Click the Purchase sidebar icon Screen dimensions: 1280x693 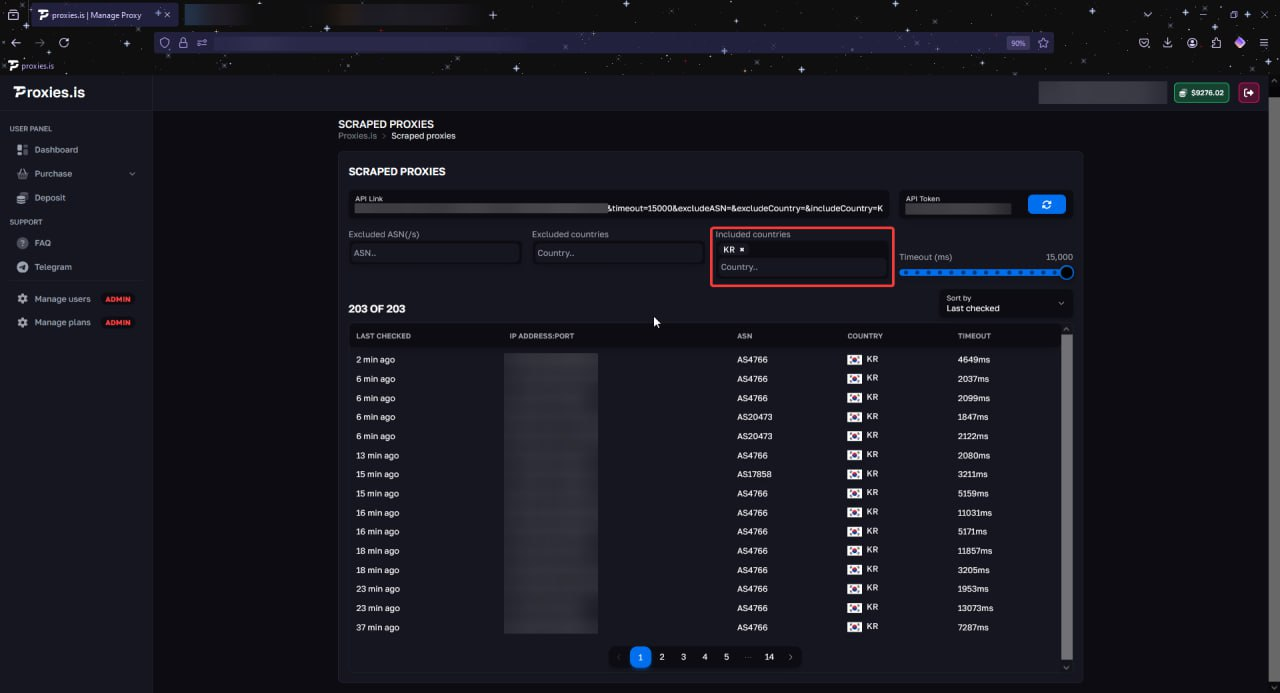pyautogui.click(x=22, y=174)
